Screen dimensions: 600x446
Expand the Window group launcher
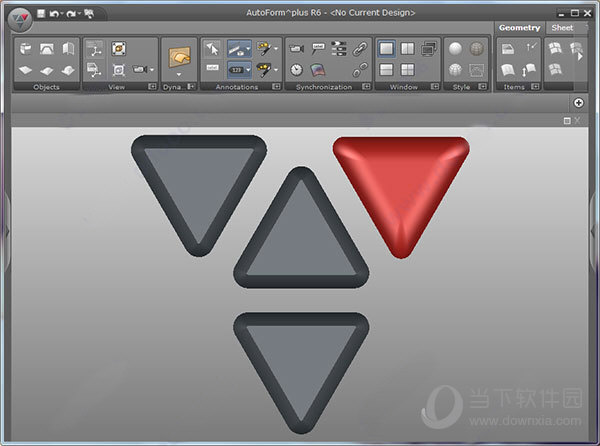435,86
